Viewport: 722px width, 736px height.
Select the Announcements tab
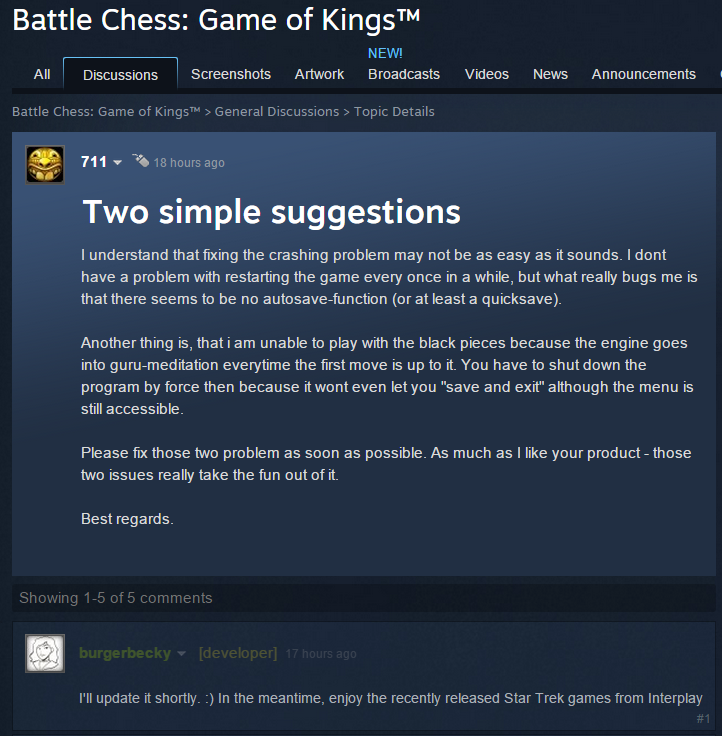click(x=644, y=74)
